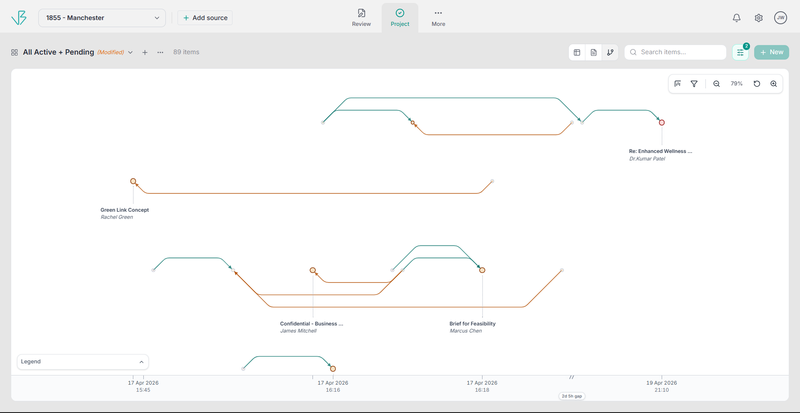Add a new view with the plus icon
The image size is (800, 413).
click(x=145, y=52)
